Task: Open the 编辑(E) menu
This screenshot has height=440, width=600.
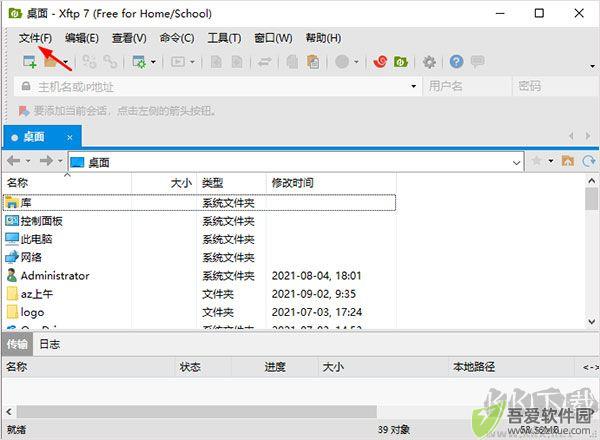Action: pos(82,38)
